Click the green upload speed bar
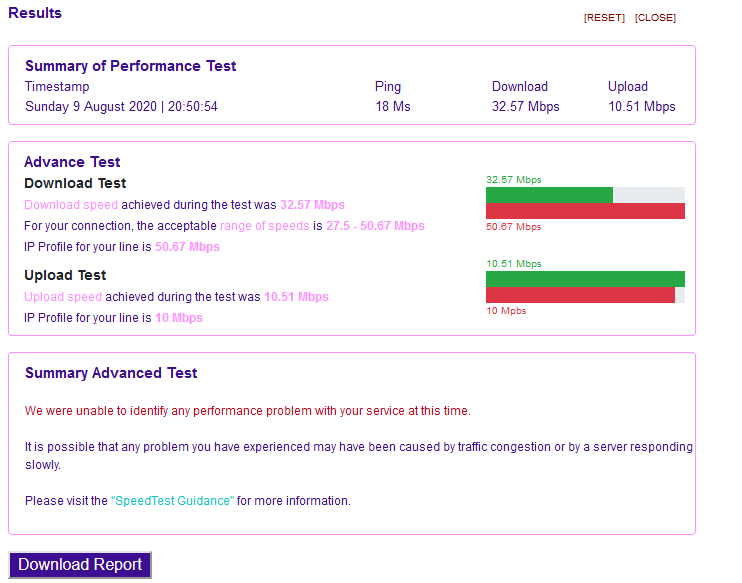The width and height of the screenshot is (742, 583). point(585,279)
